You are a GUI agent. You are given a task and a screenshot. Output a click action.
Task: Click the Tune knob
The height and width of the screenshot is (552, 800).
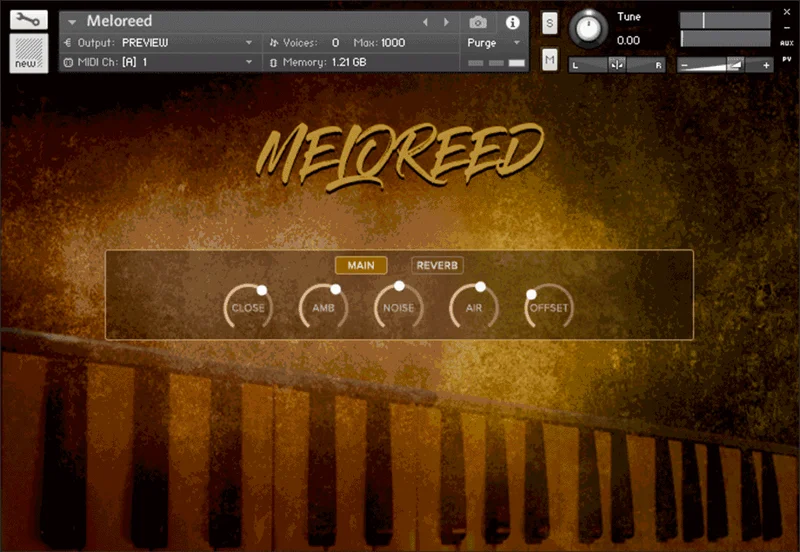point(588,29)
